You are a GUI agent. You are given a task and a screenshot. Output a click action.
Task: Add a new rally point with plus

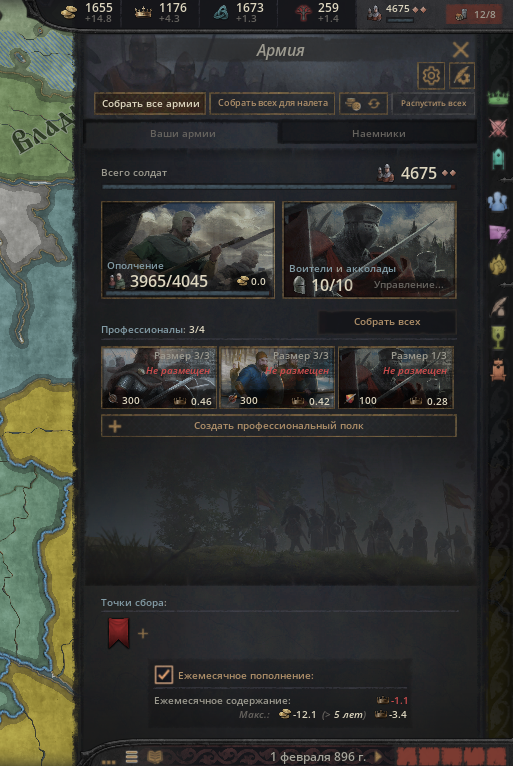tap(143, 634)
